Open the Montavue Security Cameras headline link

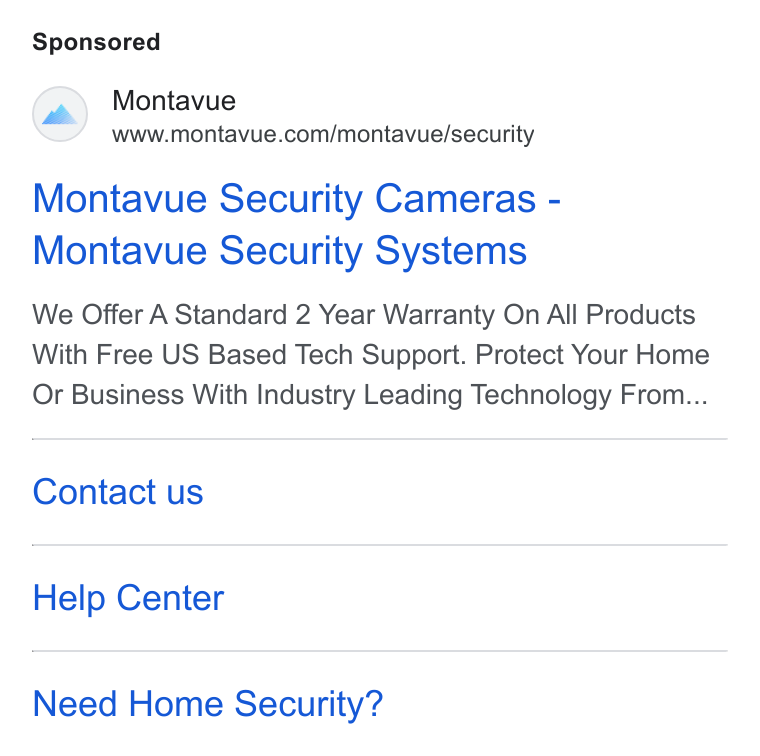point(296,224)
